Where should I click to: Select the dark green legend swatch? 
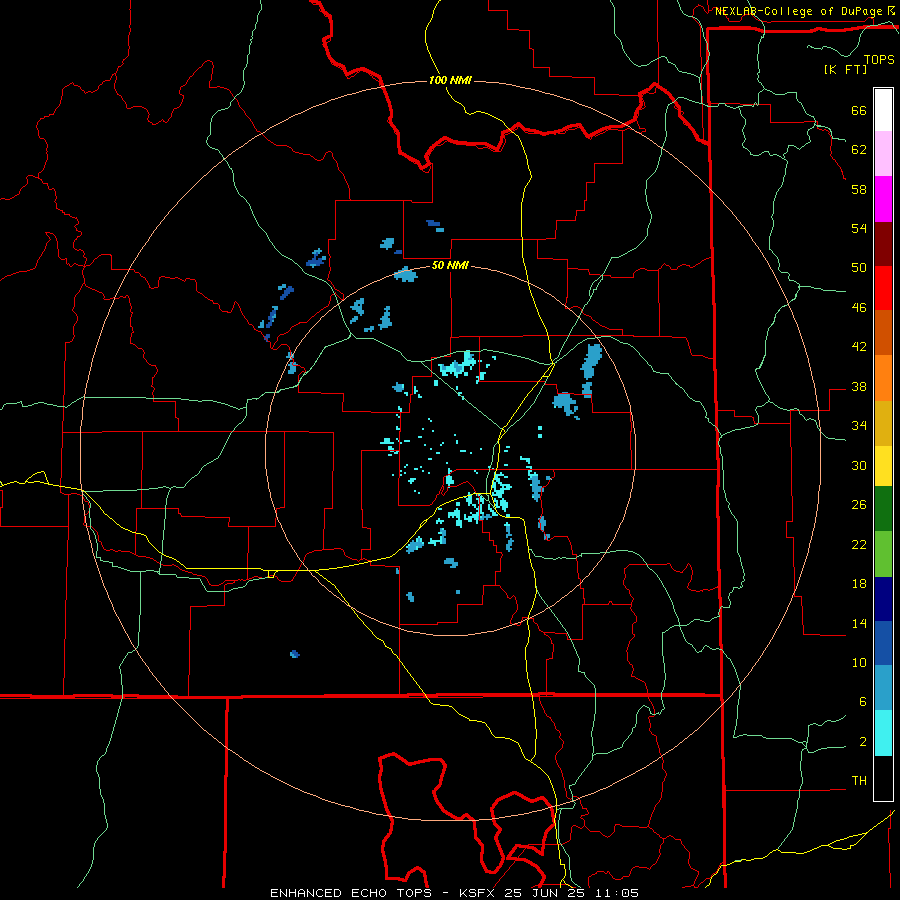(x=883, y=509)
